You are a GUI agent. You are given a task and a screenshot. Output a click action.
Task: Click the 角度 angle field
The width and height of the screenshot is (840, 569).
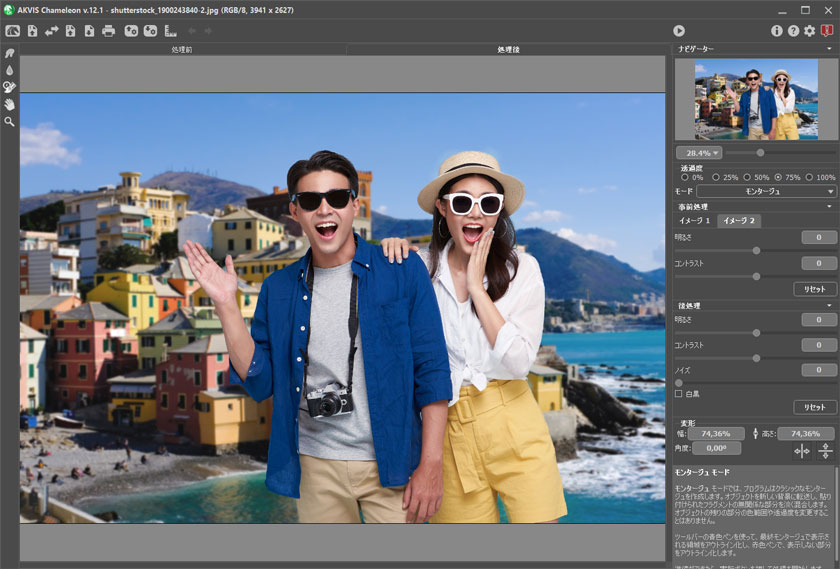coord(716,448)
